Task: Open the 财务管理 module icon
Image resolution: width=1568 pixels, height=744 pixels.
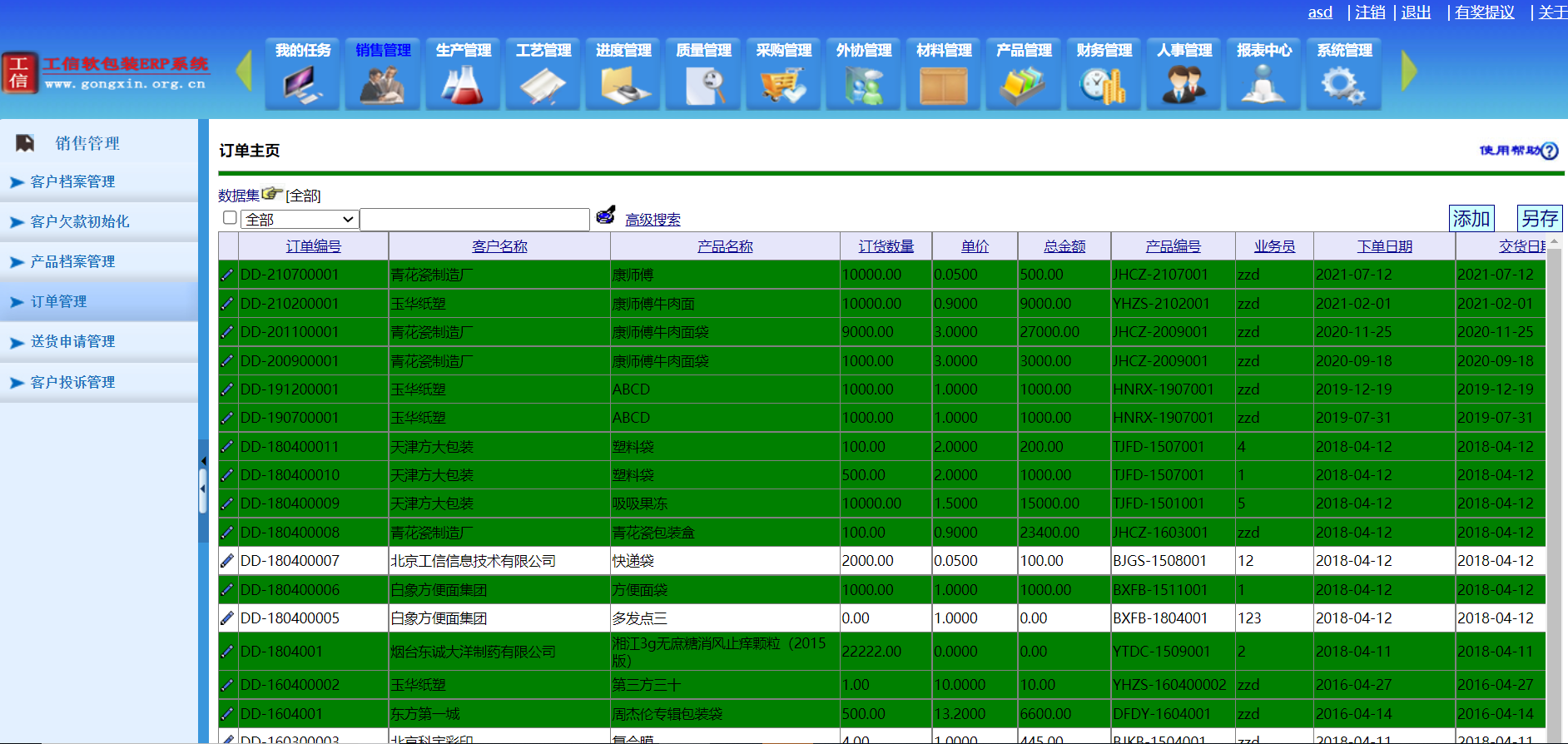Action: pyautogui.click(x=1104, y=74)
